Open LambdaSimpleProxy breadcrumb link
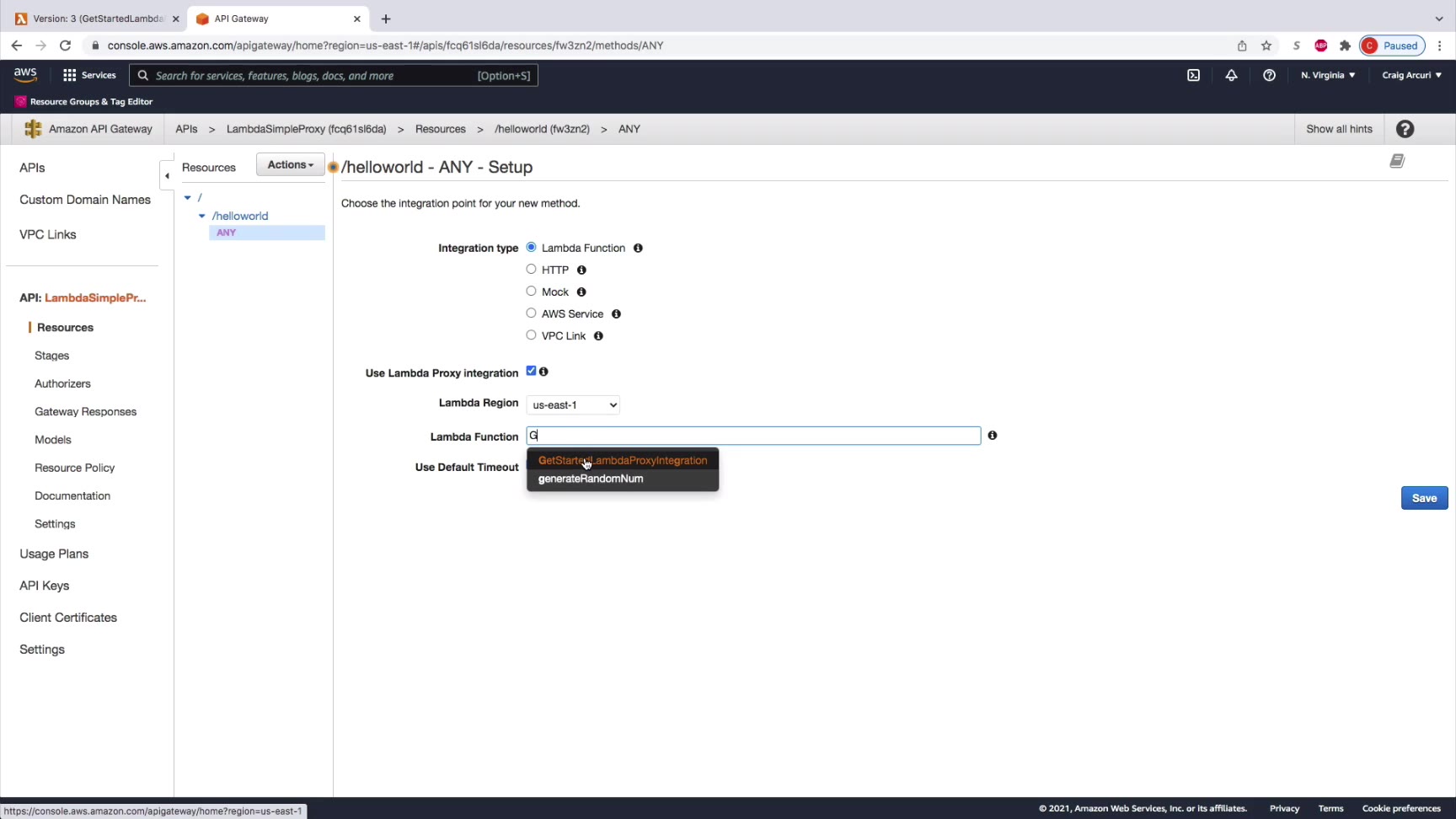The image size is (1456, 819). 306,129
